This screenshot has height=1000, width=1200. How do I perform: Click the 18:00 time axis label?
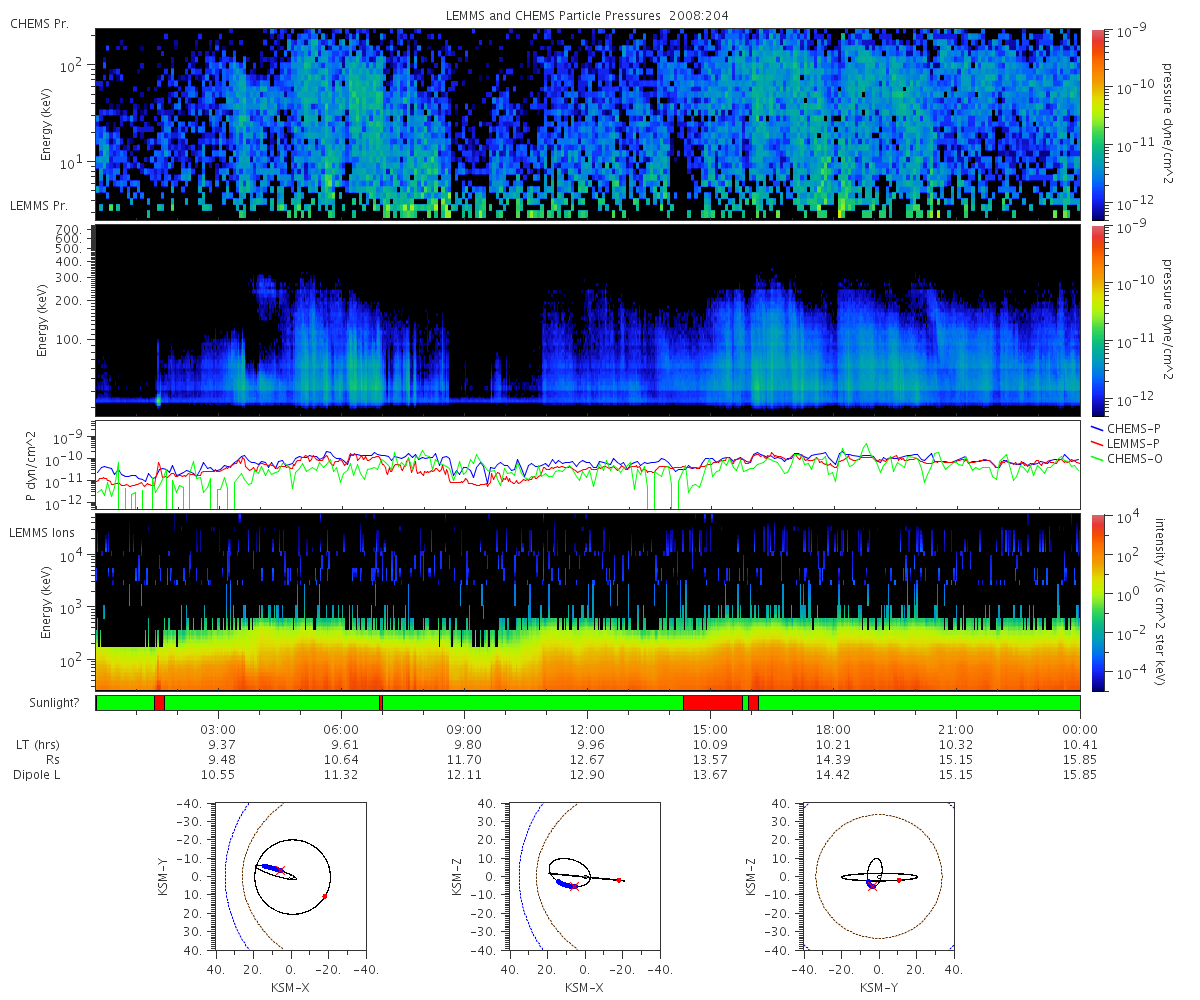tap(833, 729)
